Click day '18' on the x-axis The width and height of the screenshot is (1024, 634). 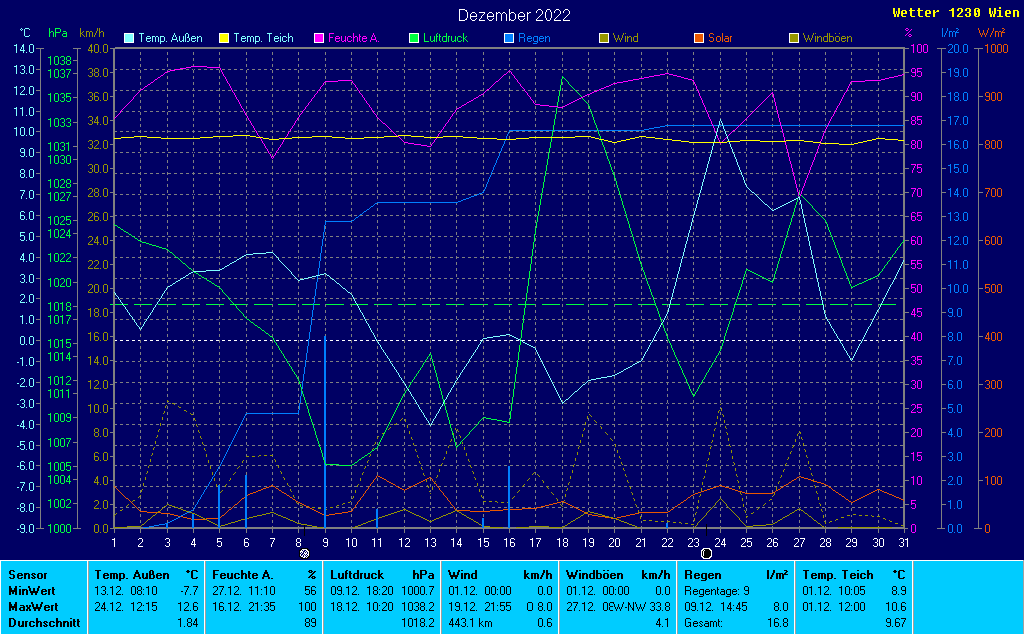(562, 543)
